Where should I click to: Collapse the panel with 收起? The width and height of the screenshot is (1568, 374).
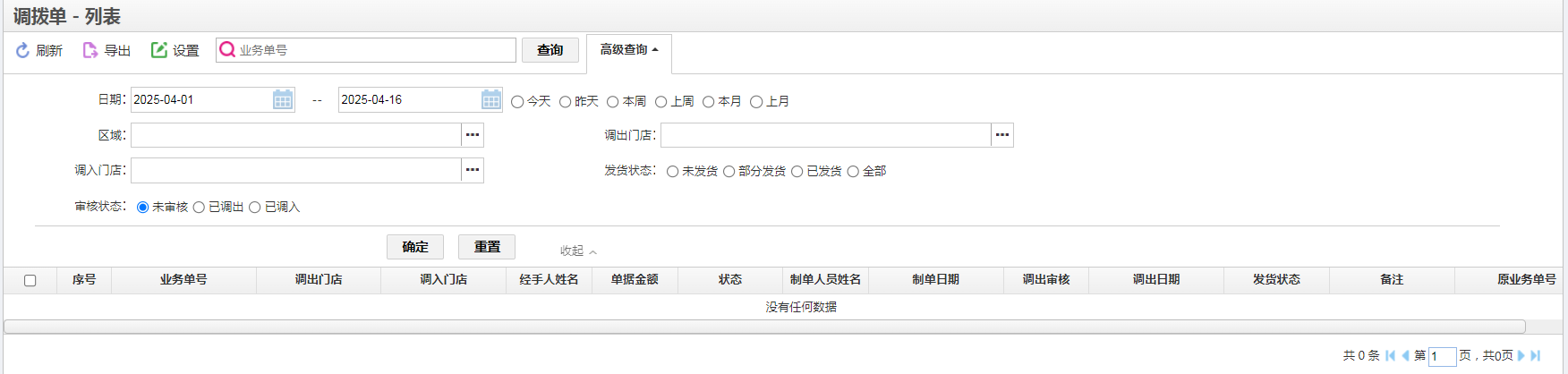tap(578, 251)
